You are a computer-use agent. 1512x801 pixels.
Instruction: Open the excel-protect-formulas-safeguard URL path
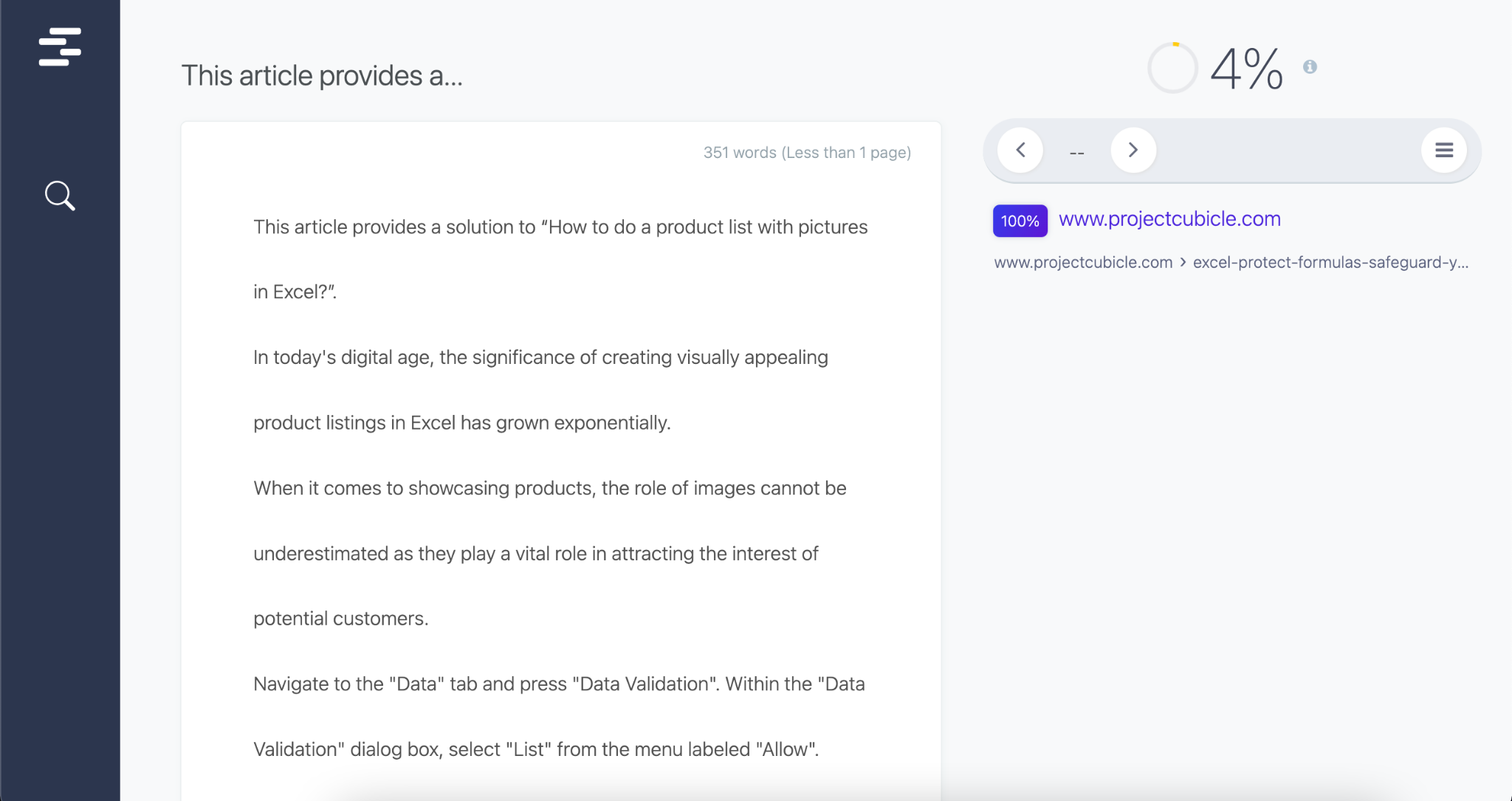tap(1330, 263)
